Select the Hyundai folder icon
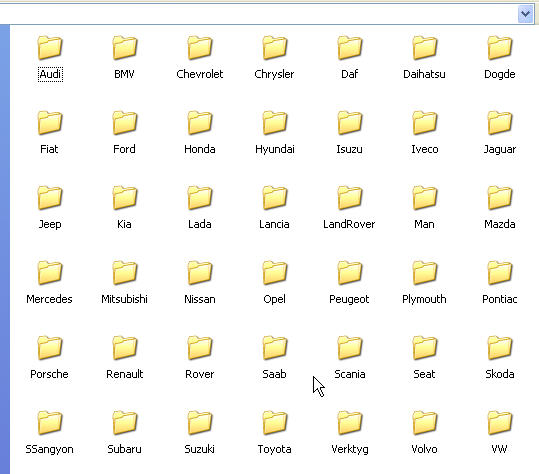 (275, 122)
